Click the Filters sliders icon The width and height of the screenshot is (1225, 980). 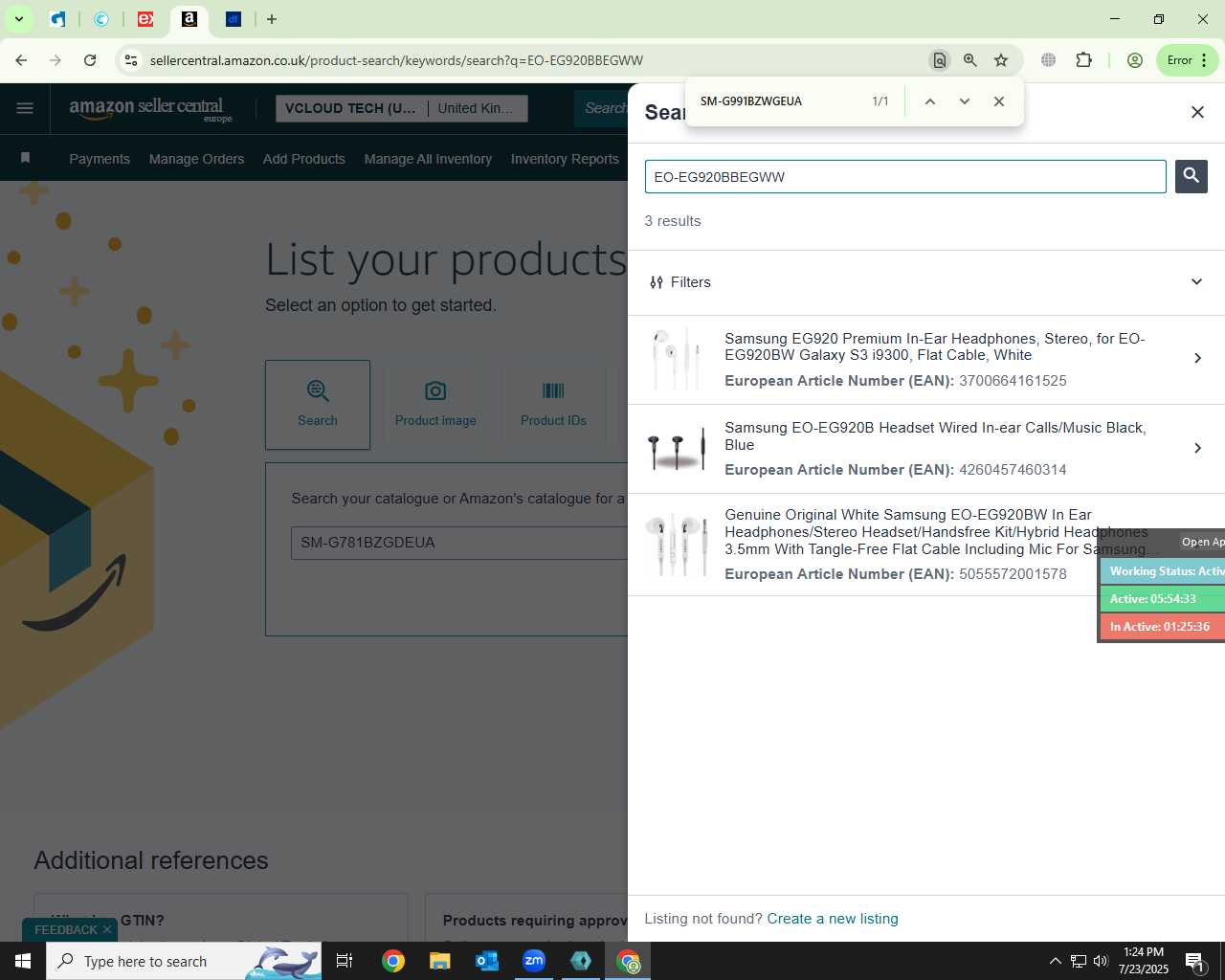(656, 282)
